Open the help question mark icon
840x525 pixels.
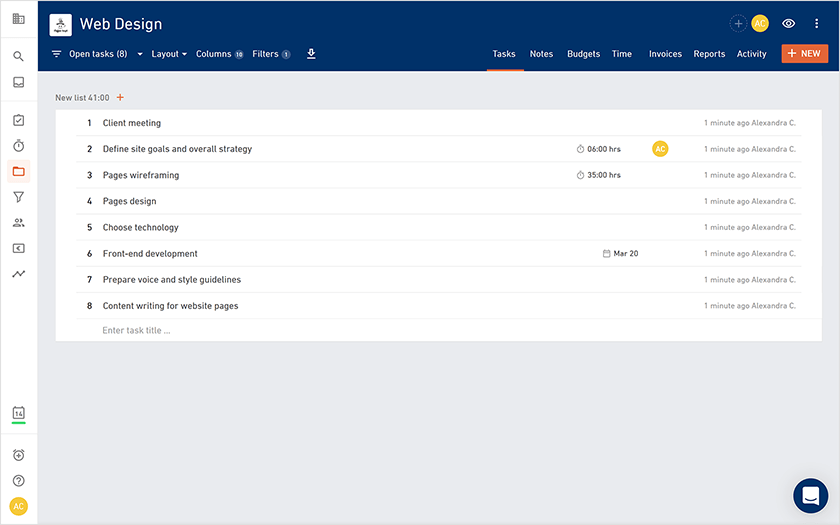pyautogui.click(x=18, y=481)
